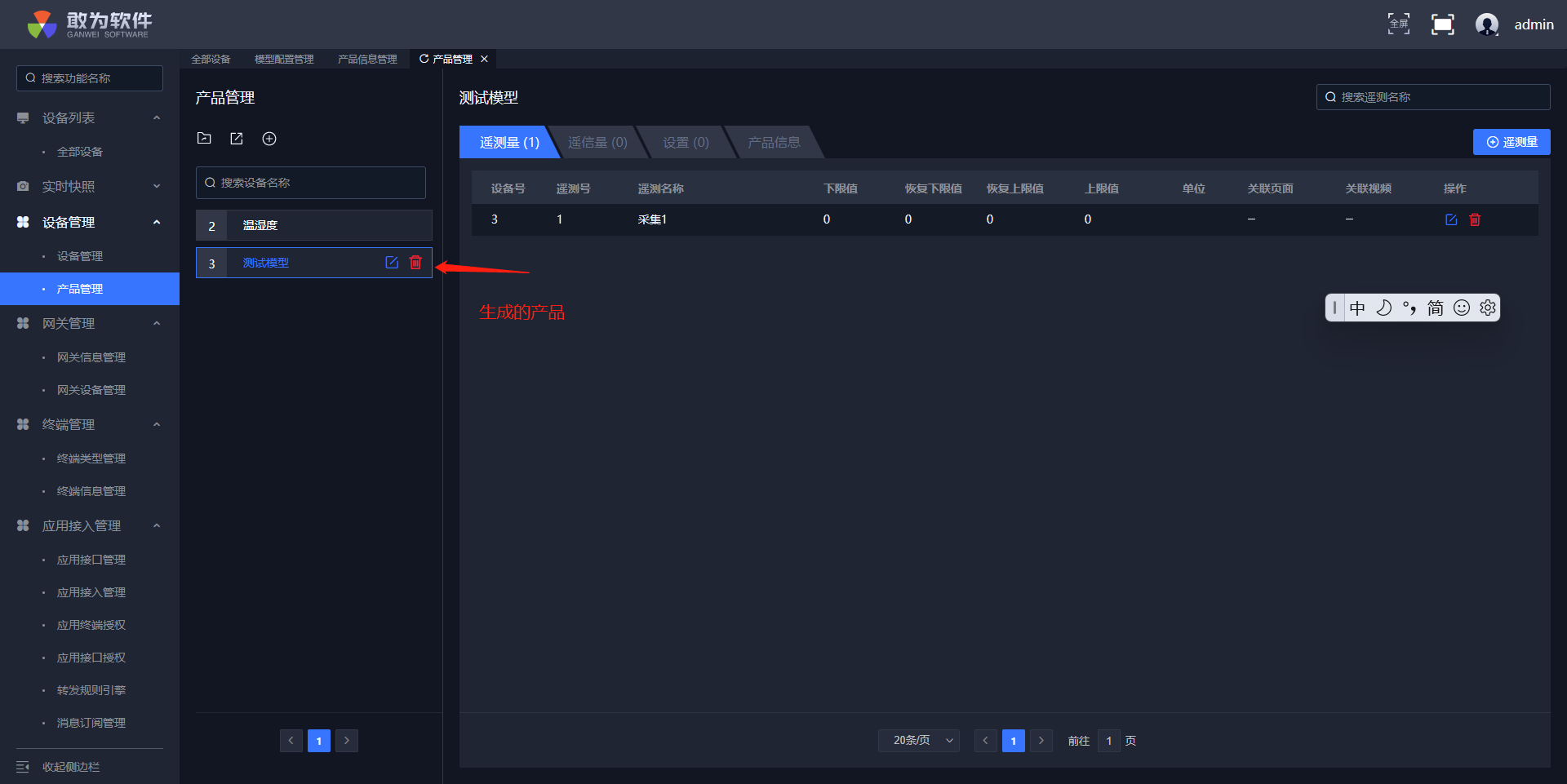Click the IME 中 language indicator
Image resolution: width=1567 pixels, height=784 pixels.
click(1357, 308)
